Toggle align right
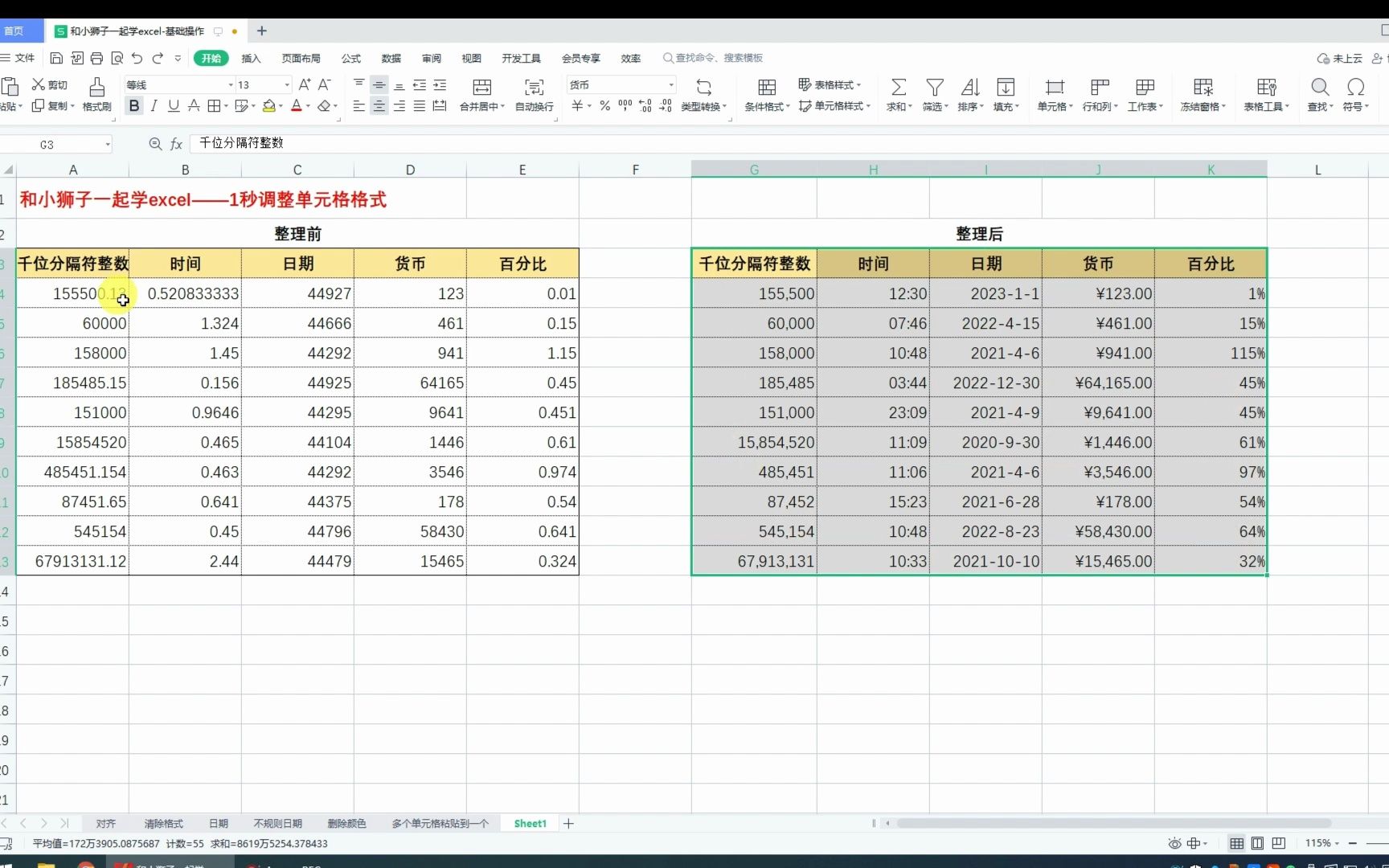 tap(399, 106)
